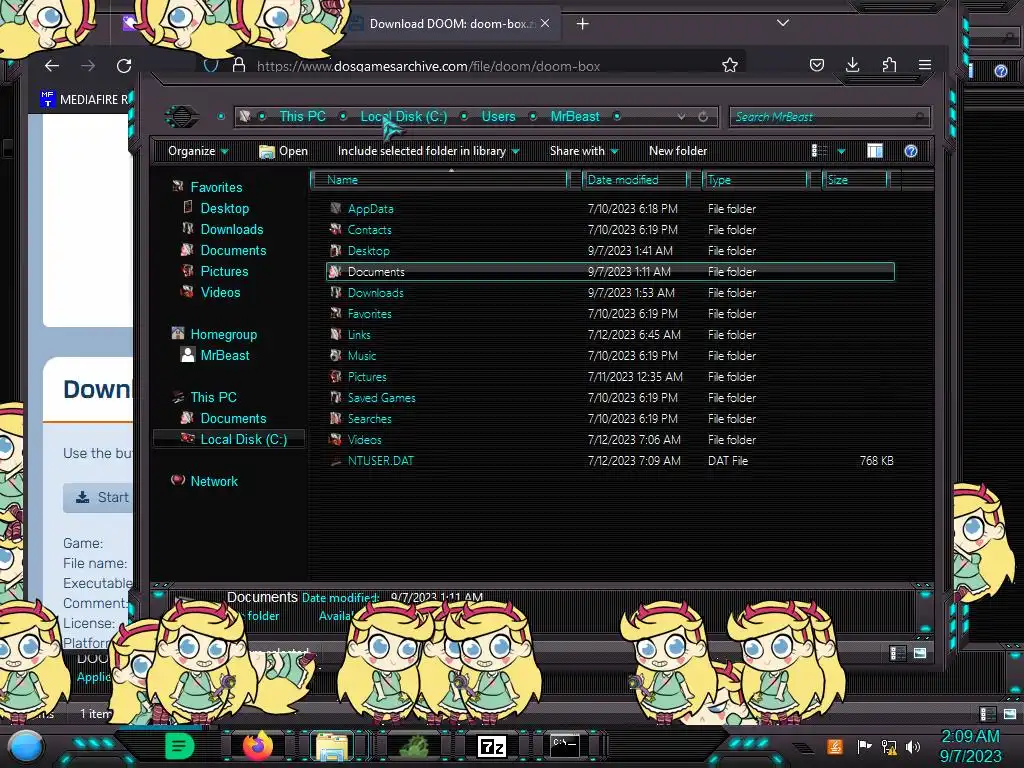Open 7-Zip from the taskbar

(x=491, y=746)
